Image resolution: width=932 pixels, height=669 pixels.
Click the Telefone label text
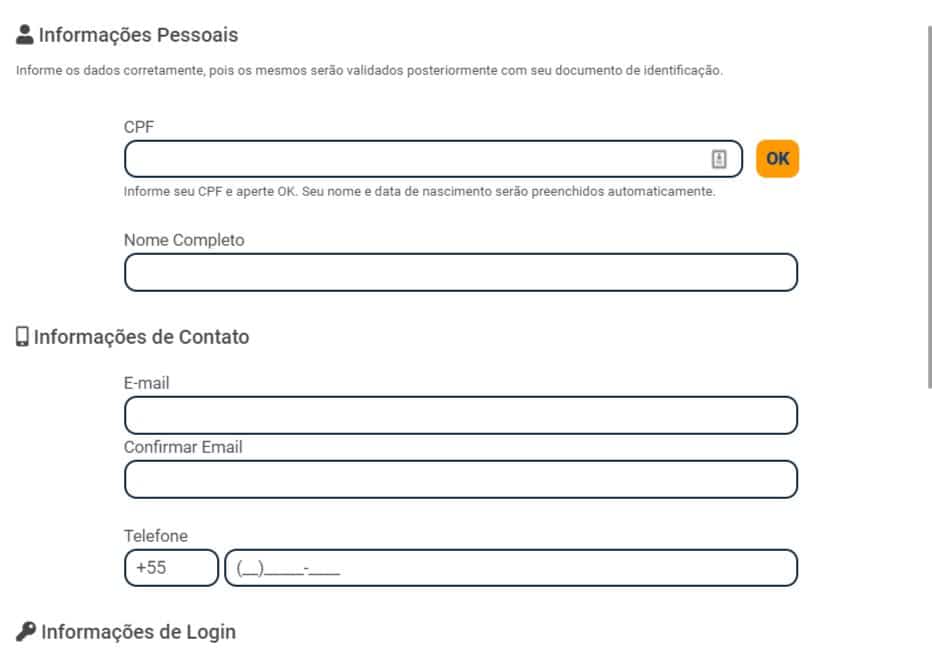[x=156, y=536]
